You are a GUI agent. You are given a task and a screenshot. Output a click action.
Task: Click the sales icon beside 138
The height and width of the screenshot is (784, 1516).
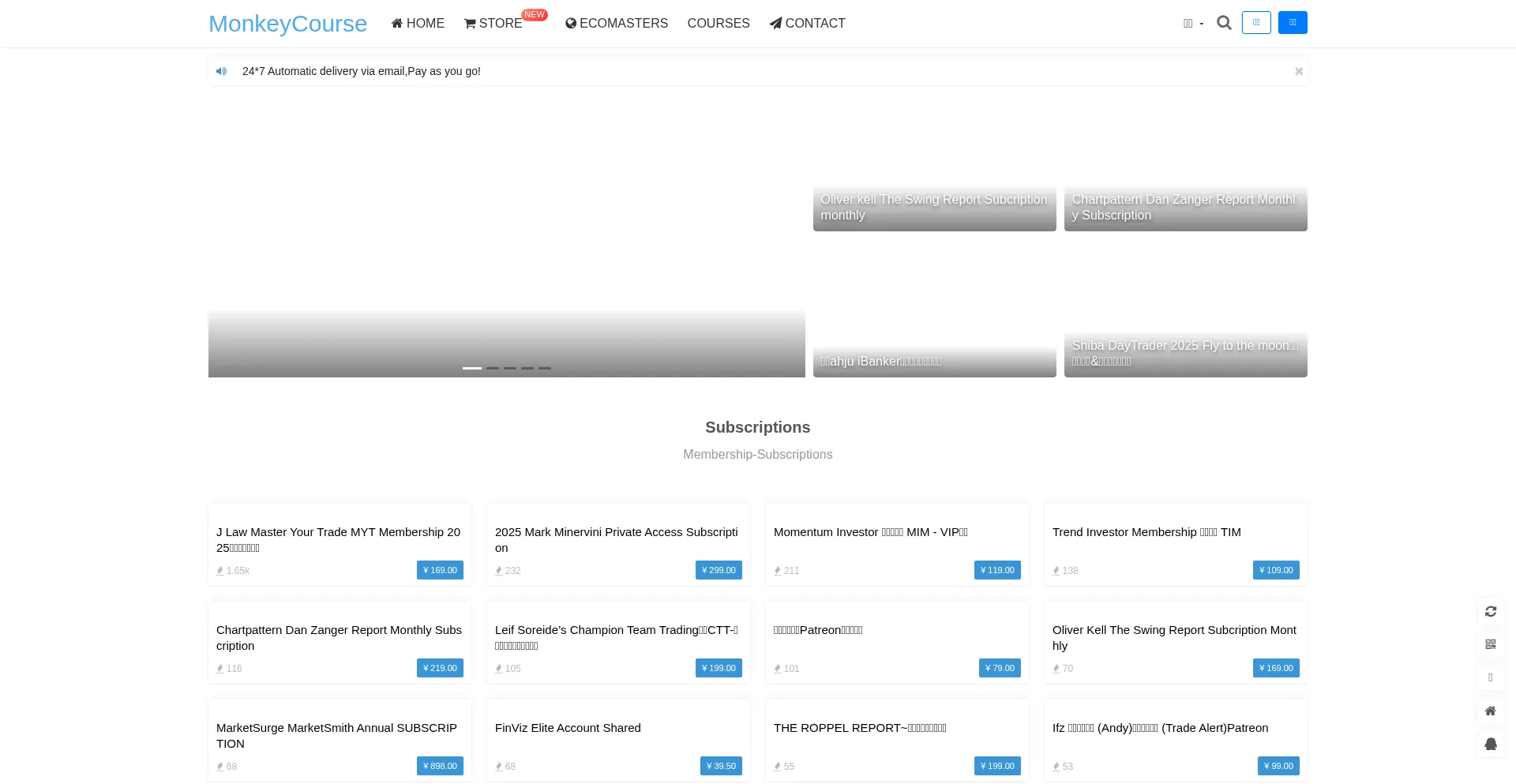pyautogui.click(x=1056, y=571)
